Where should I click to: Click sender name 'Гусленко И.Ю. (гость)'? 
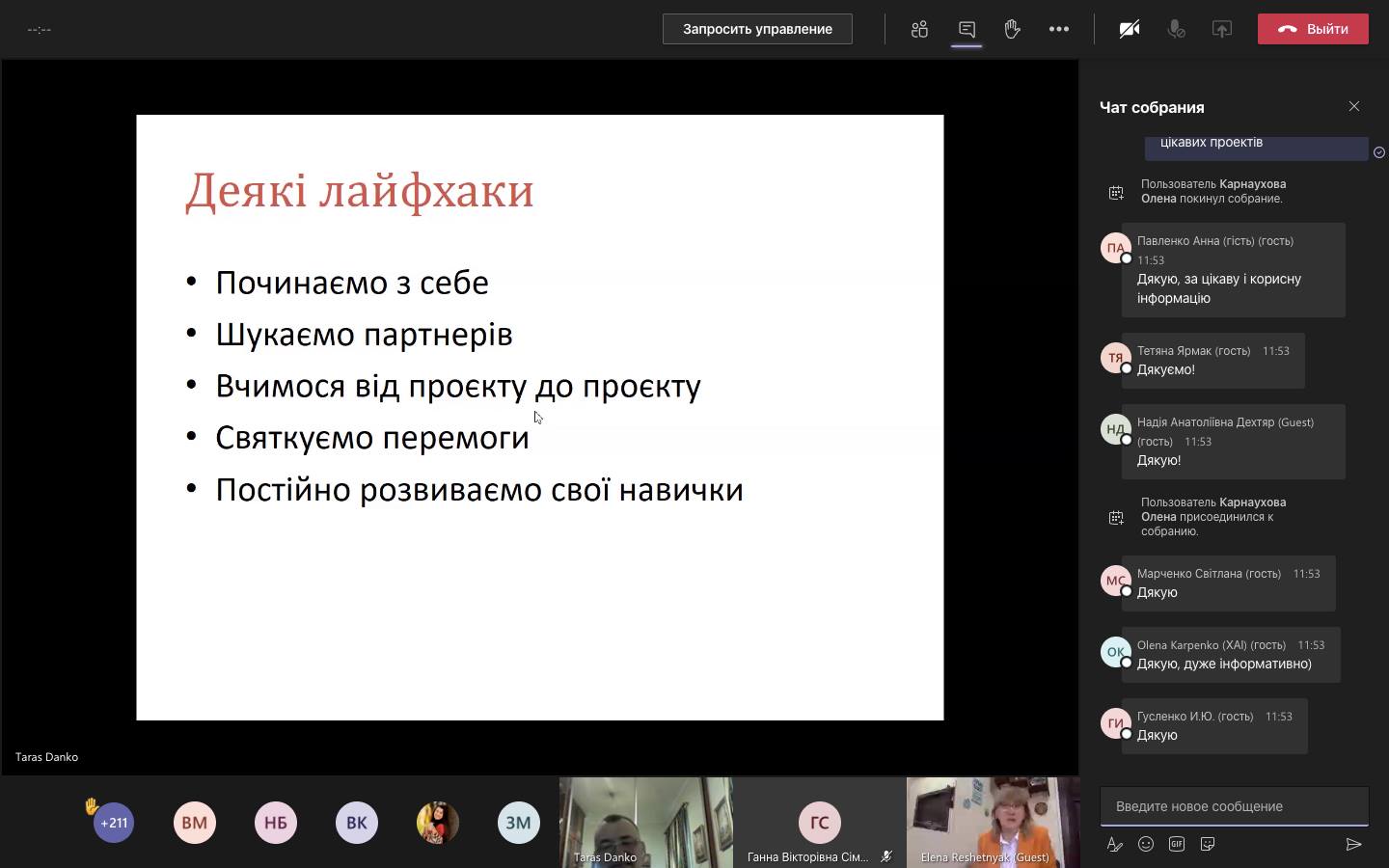pos(1195,717)
